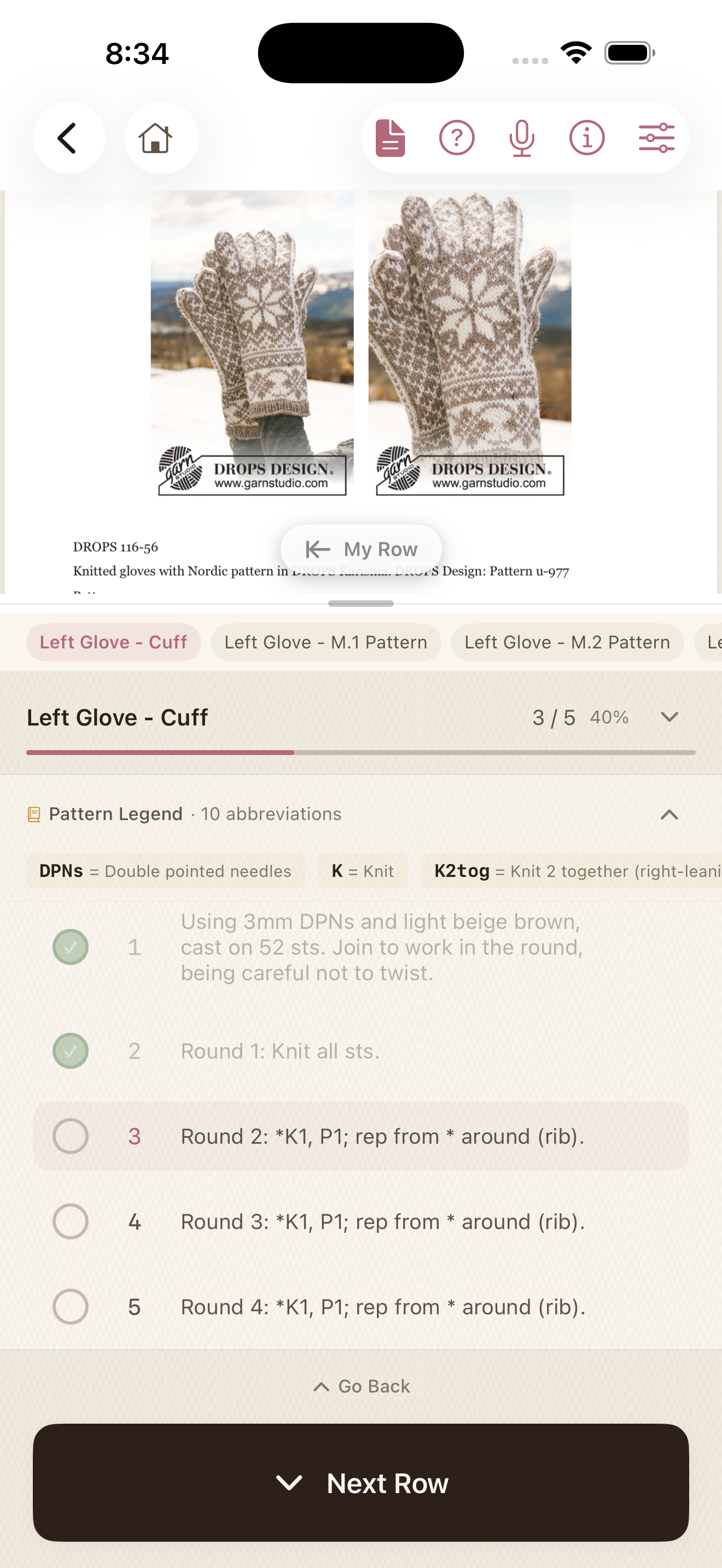This screenshot has width=722, height=1568.
Task: Jump to My Row
Action: (x=360, y=548)
